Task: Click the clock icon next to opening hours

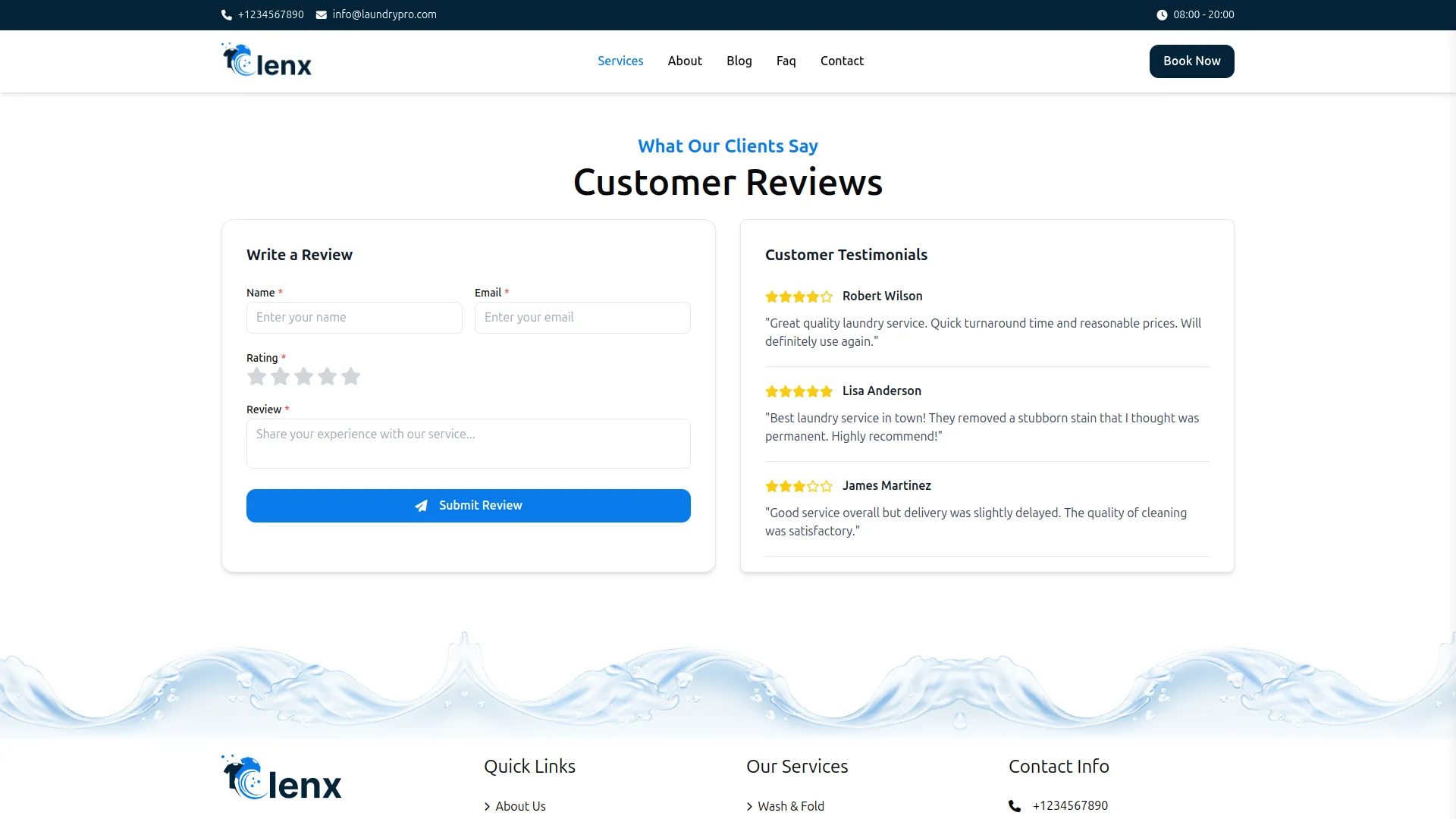Action: point(1162,14)
